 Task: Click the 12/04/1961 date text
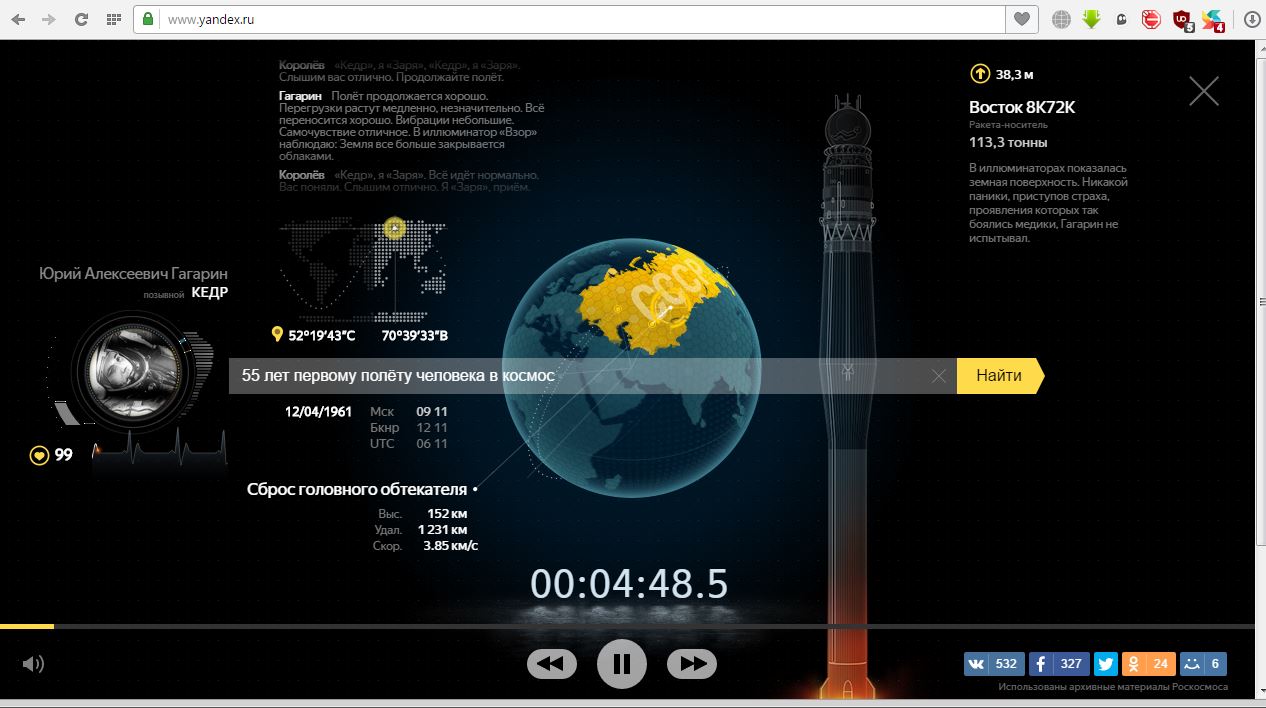click(318, 411)
